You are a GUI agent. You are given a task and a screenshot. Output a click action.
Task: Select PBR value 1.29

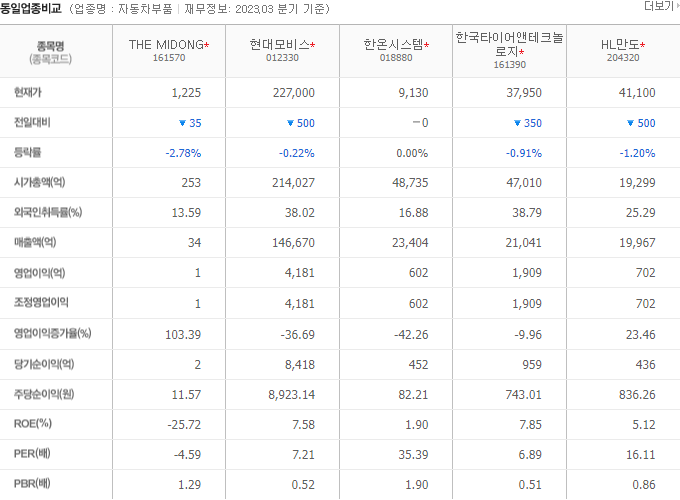[x=190, y=484]
